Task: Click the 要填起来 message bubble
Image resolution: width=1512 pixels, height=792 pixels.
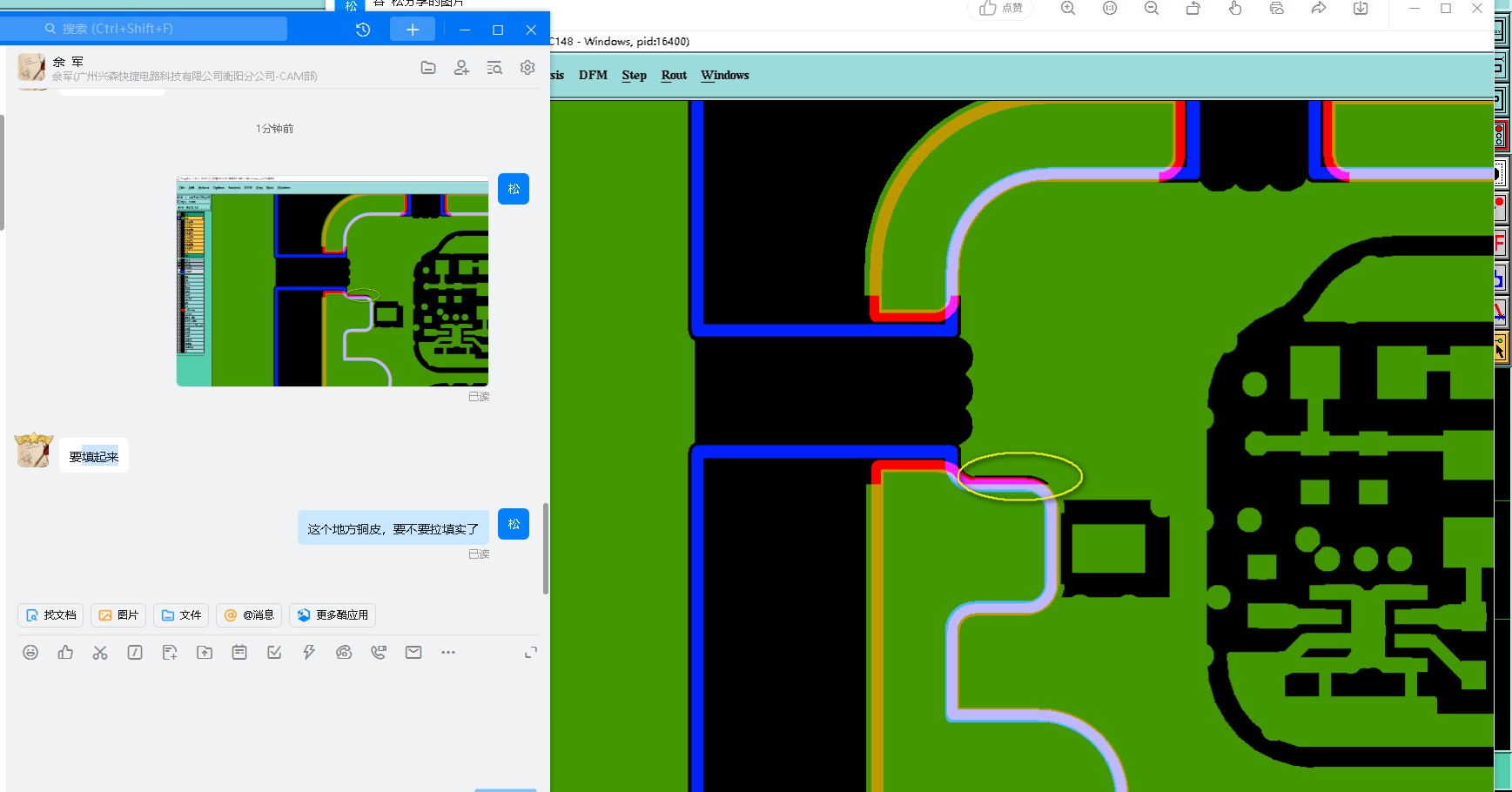Action: click(x=94, y=456)
